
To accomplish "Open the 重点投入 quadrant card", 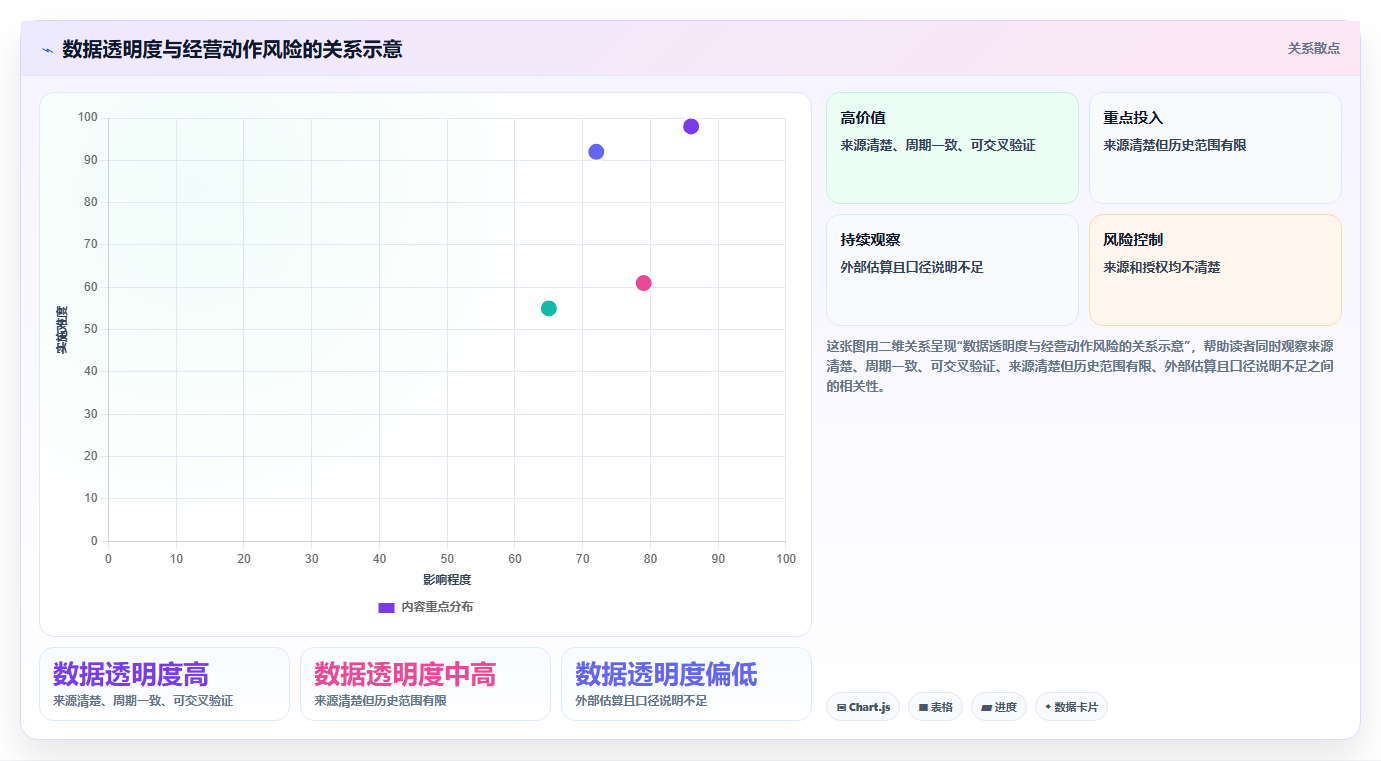I will click(x=1215, y=148).
